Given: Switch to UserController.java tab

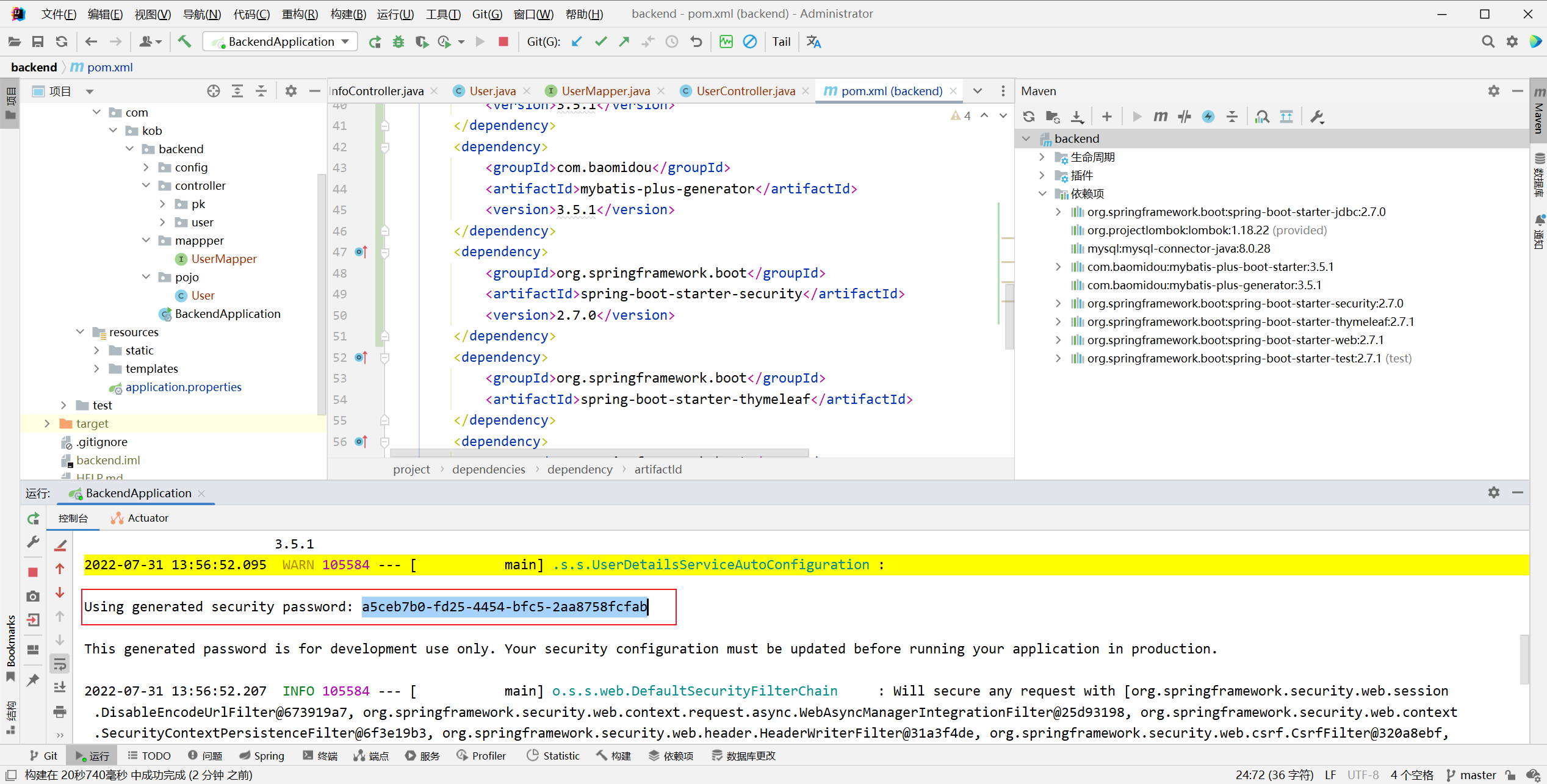Looking at the screenshot, I should (x=745, y=91).
